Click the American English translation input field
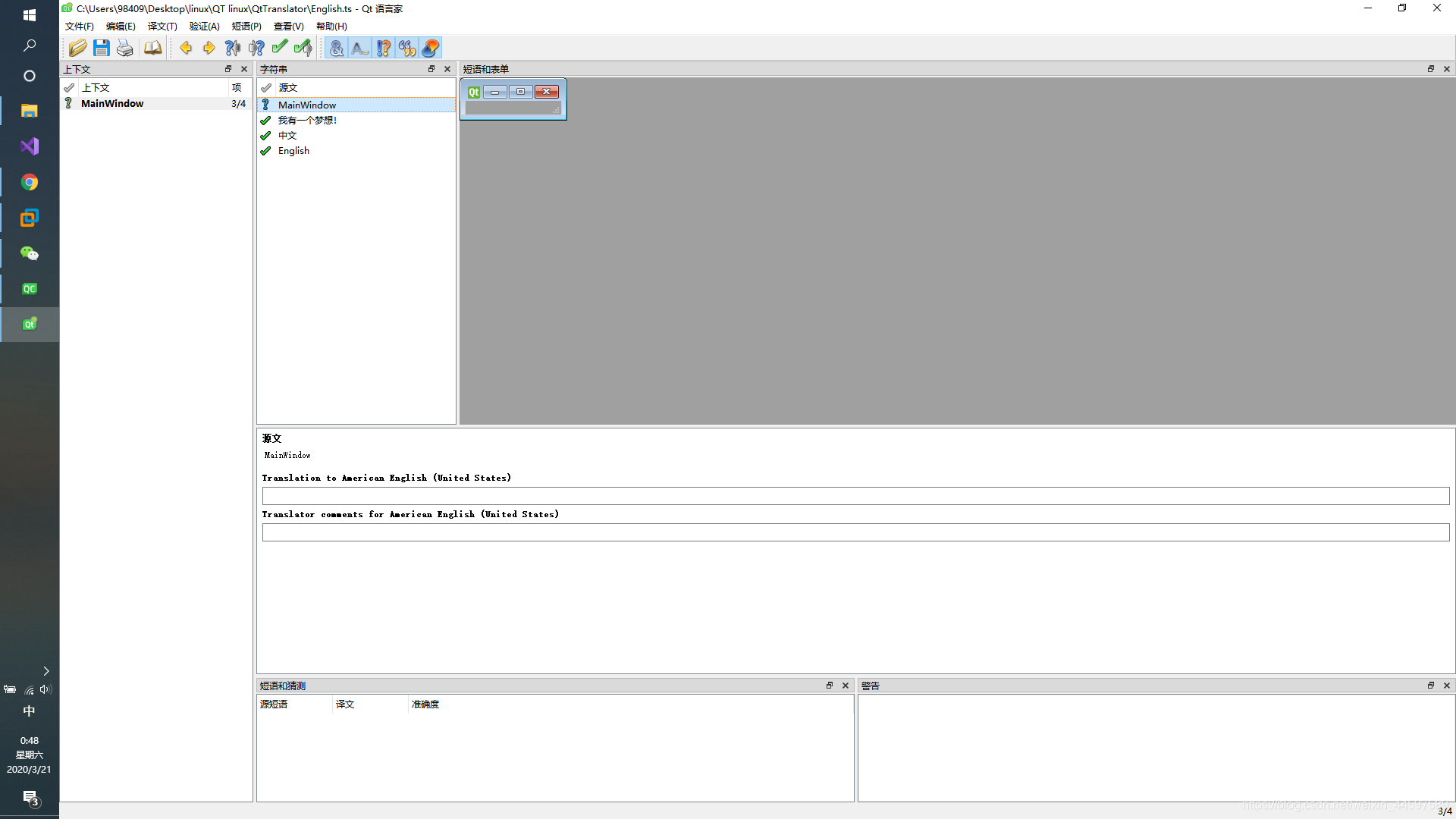 (855, 496)
